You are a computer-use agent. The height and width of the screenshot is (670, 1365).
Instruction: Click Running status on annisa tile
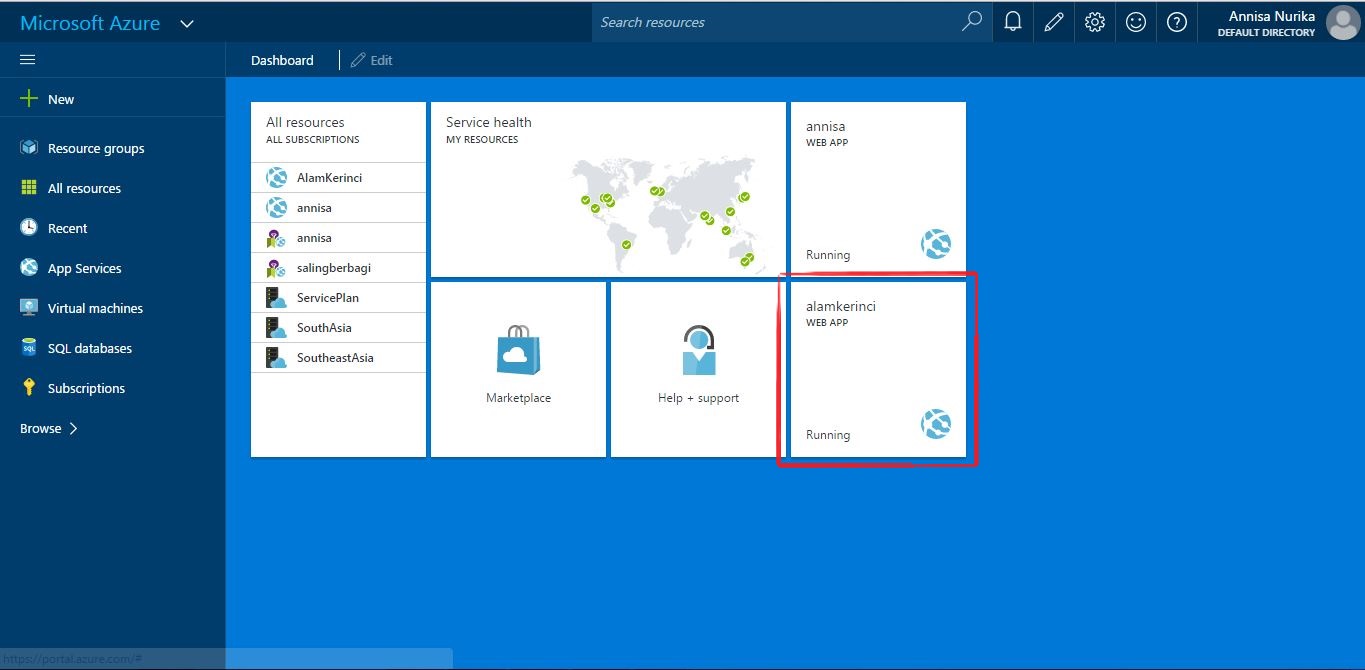828,255
